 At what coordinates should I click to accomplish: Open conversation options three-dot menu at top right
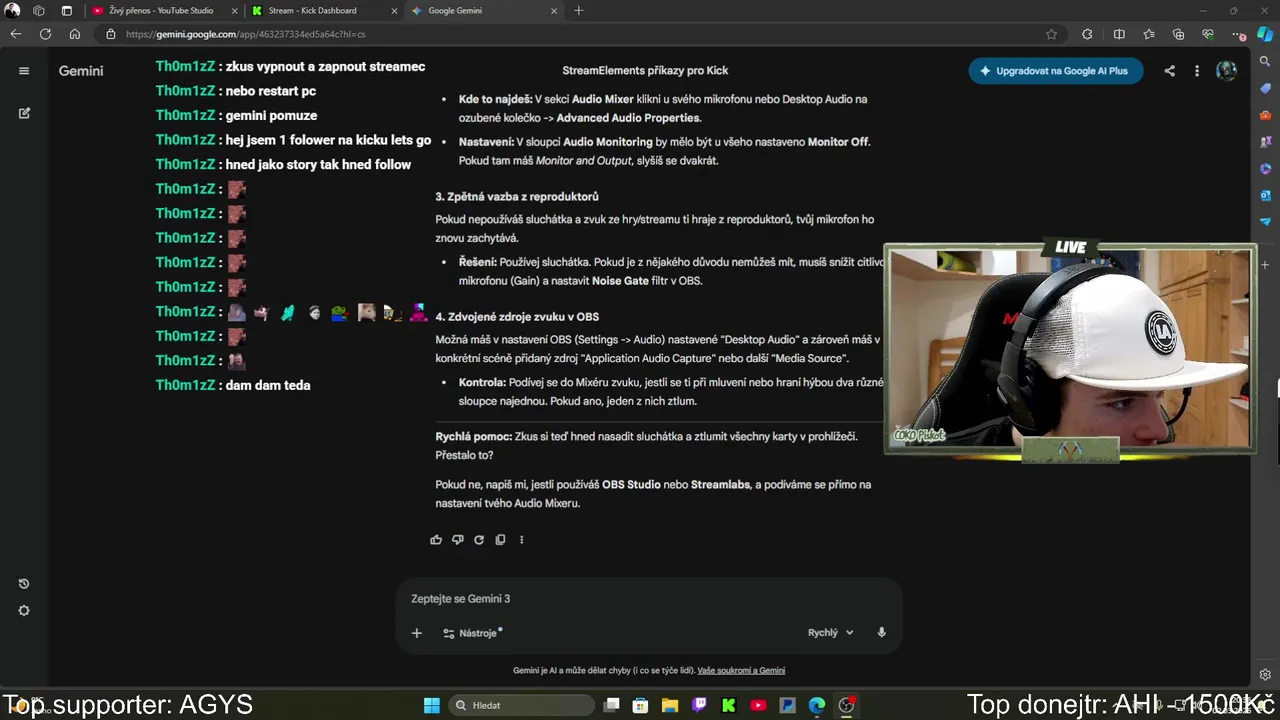[1196, 71]
